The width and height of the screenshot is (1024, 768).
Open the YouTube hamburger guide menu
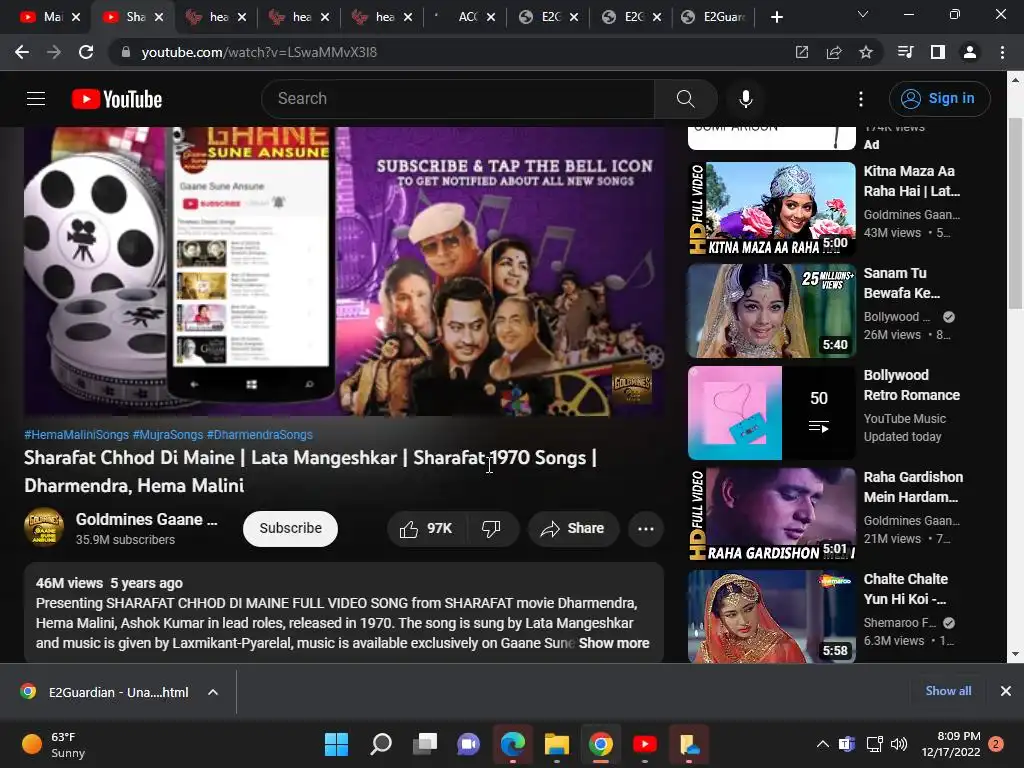tap(36, 99)
